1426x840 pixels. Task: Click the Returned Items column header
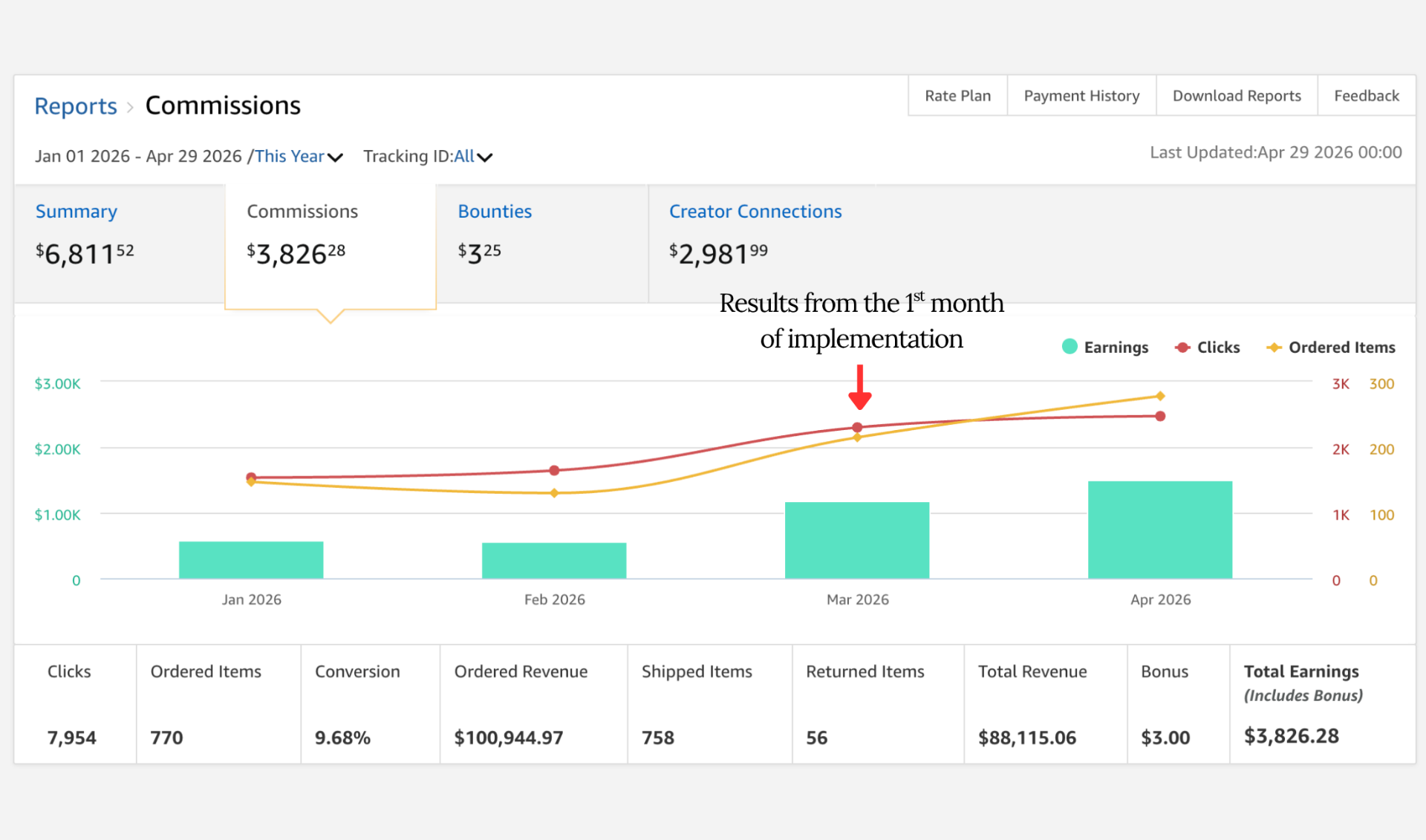click(865, 671)
